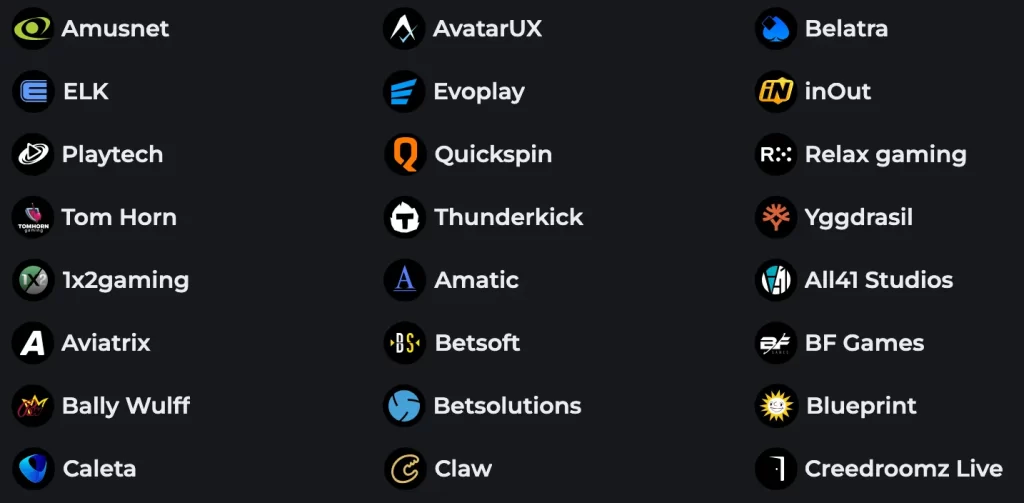Open the Blueprint smiling sun icon
Viewport: 1024px width, 503px height.
(x=776, y=406)
